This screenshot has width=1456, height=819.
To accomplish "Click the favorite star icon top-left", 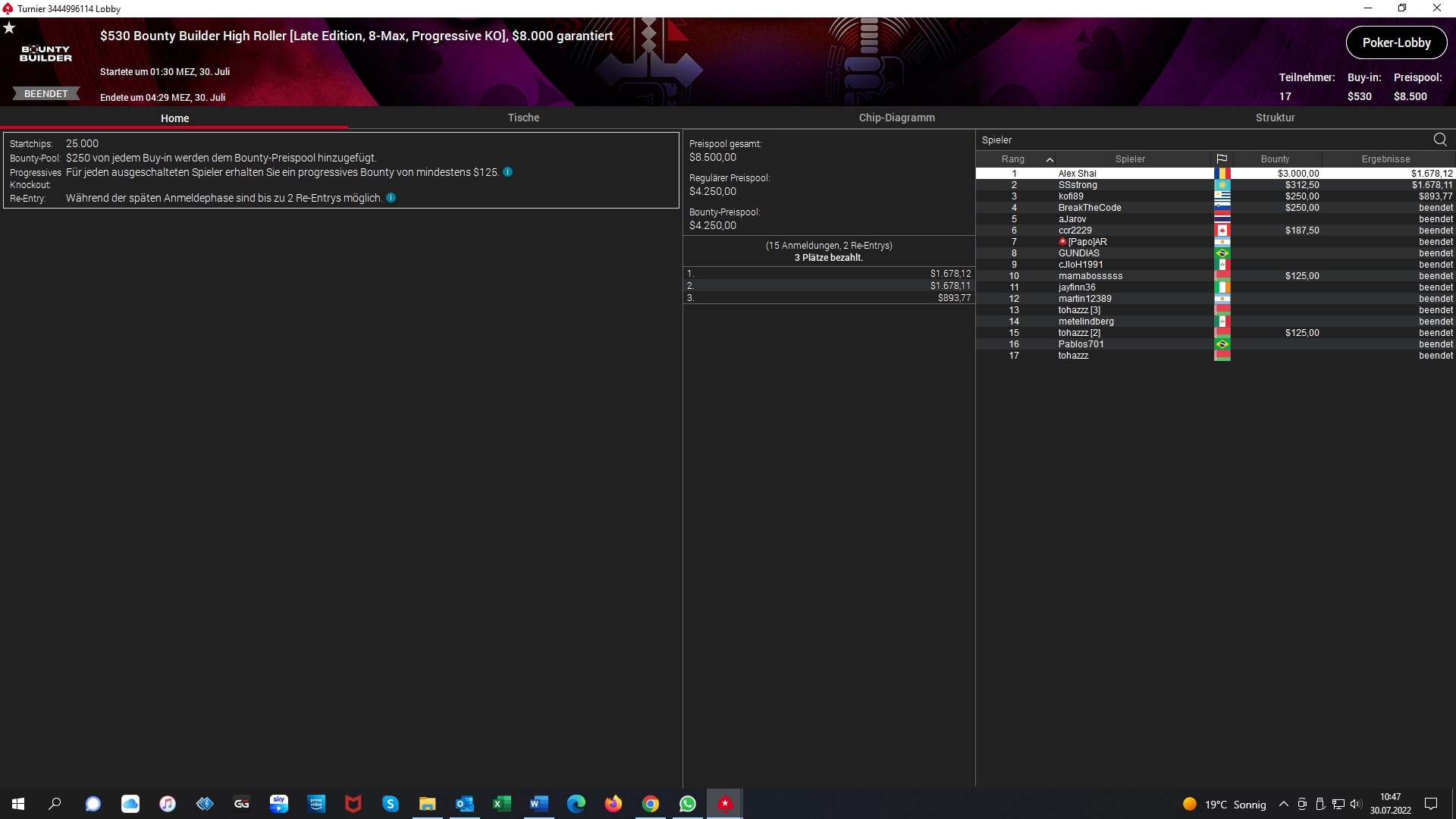I will 9,28.
